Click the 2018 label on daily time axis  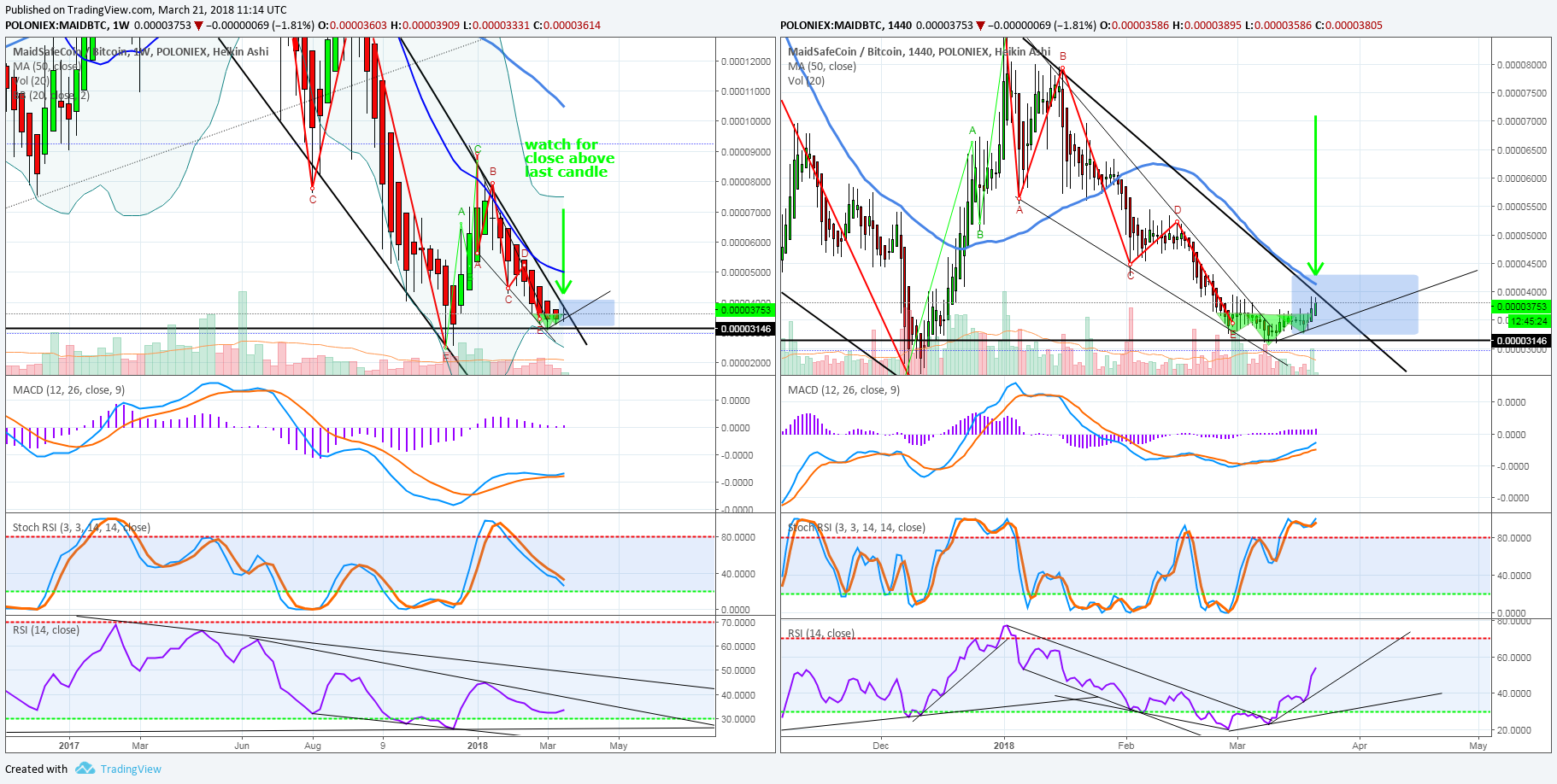[x=1004, y=746]
